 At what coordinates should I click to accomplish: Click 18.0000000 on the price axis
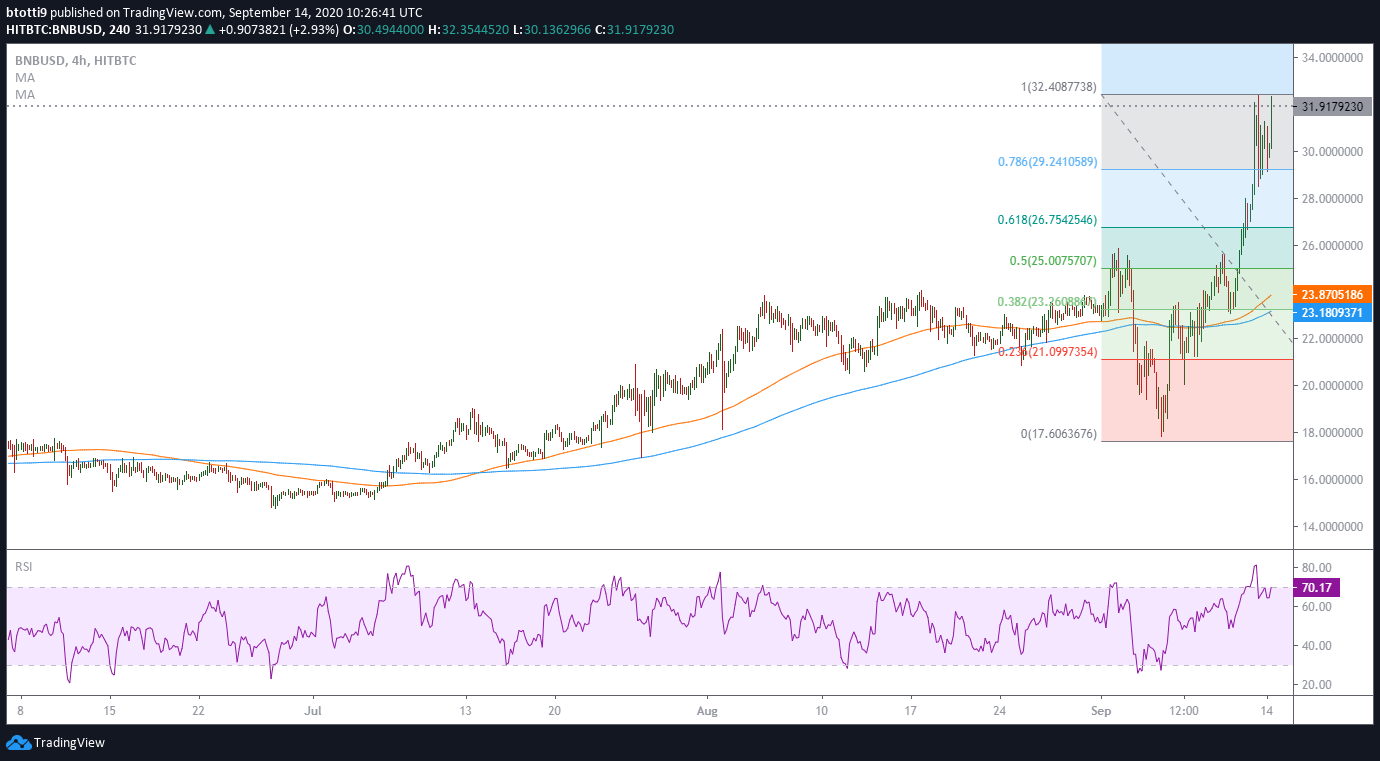tap(1333, 433)
